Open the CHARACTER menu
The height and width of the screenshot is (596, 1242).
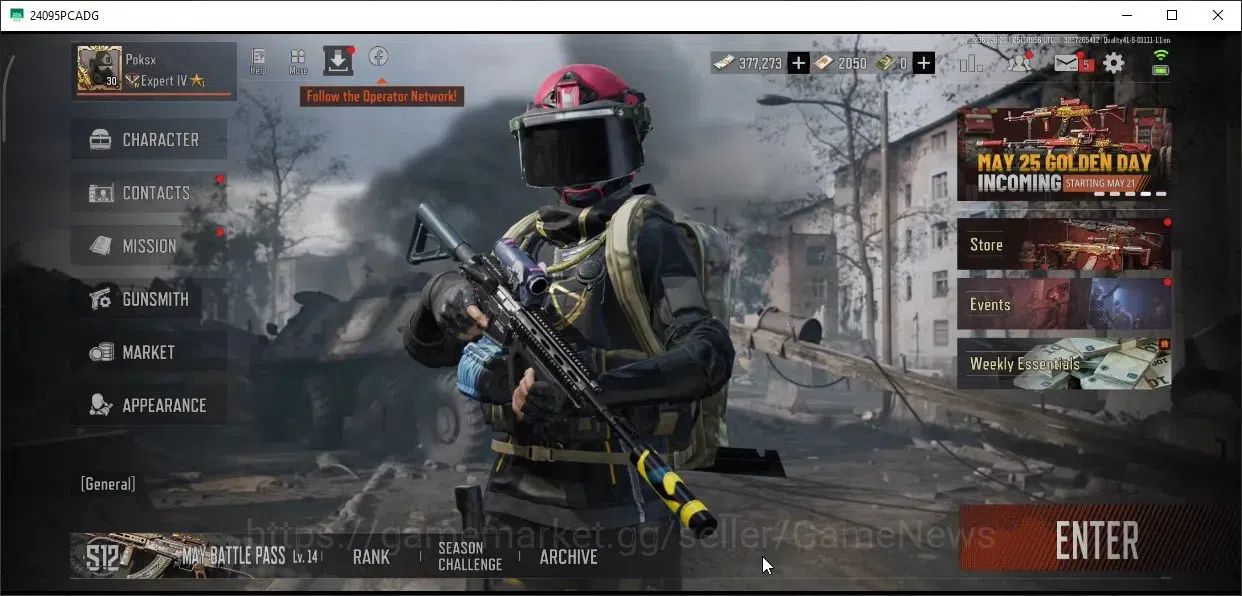click(148, 139)
